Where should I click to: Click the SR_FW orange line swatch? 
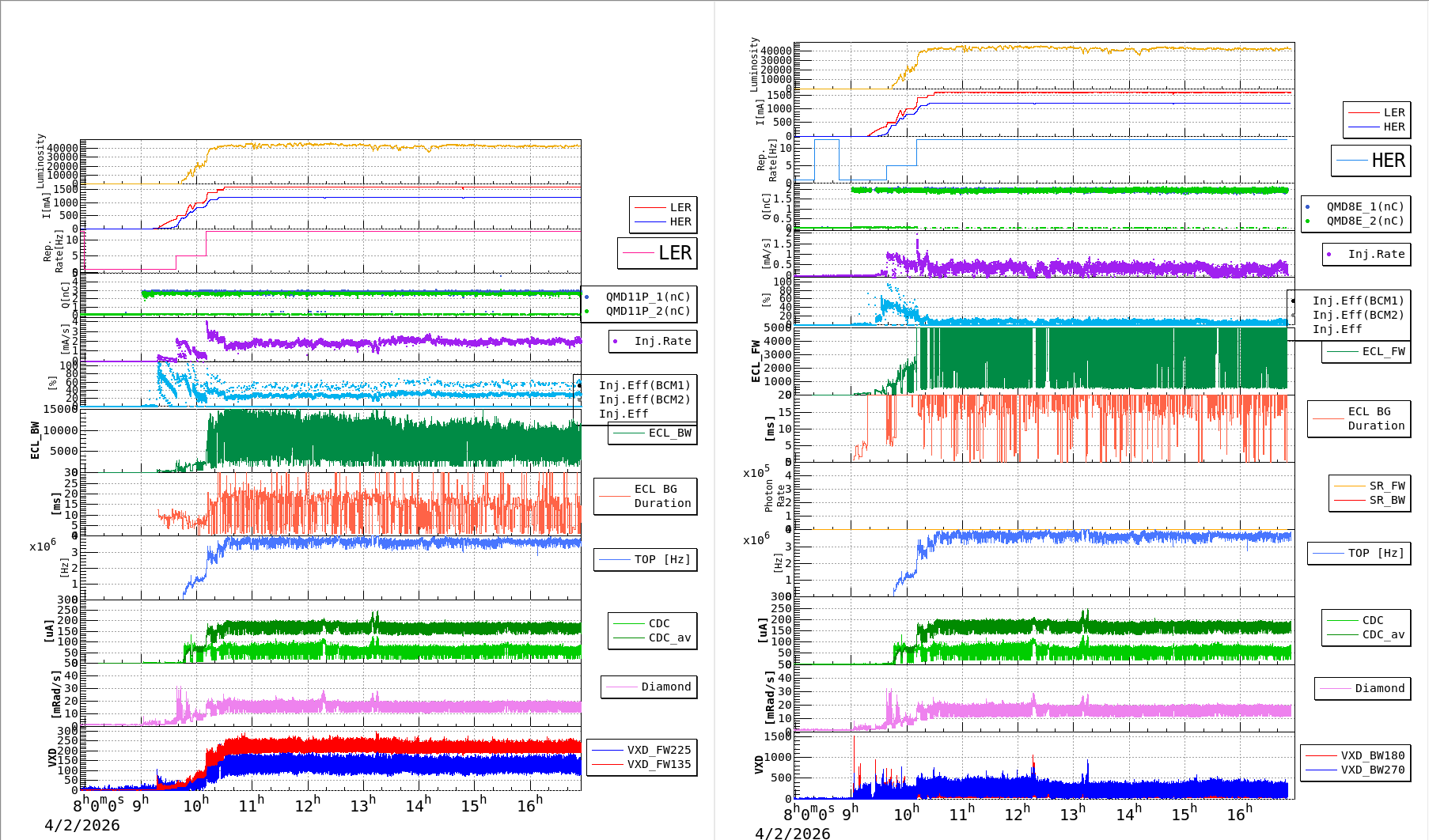tap(1349, 486)
